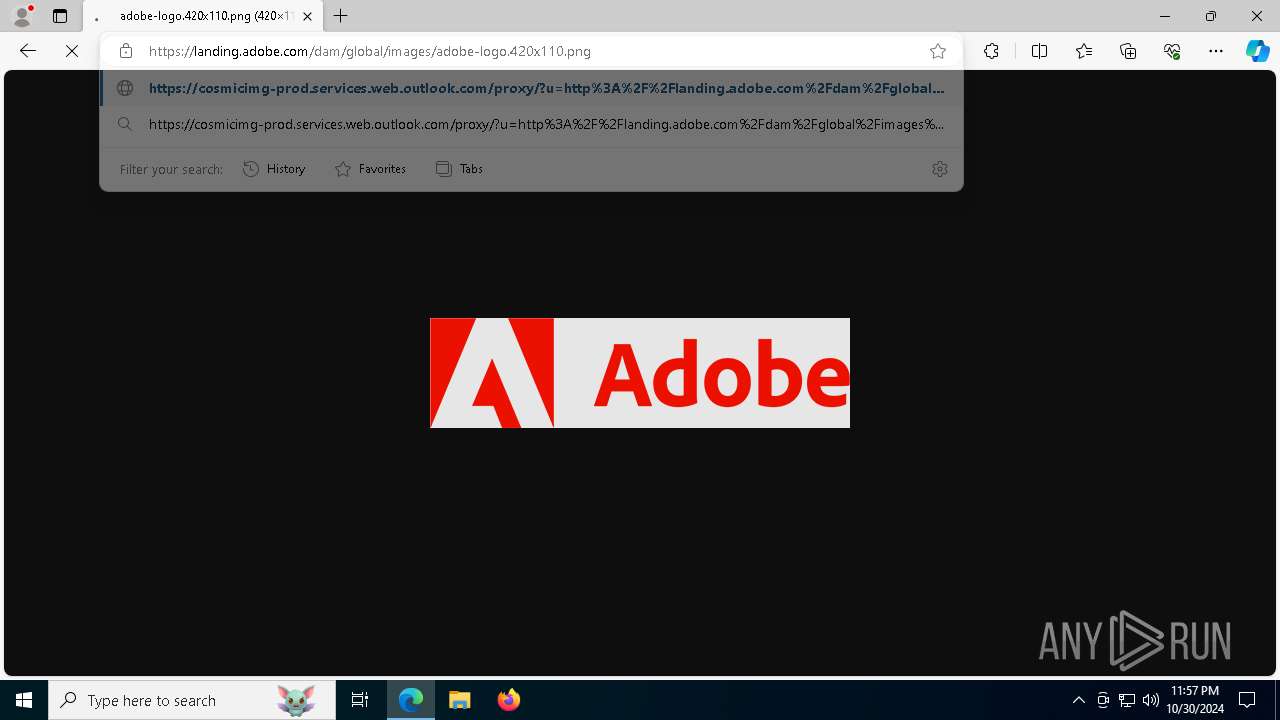View site information lock icon
Image resolution: width=1280 pixels, height=720 pixels.
125,51
